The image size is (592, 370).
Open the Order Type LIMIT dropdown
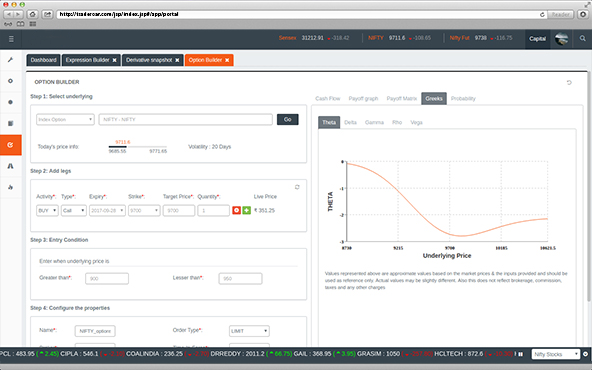(x=249, y=331)
